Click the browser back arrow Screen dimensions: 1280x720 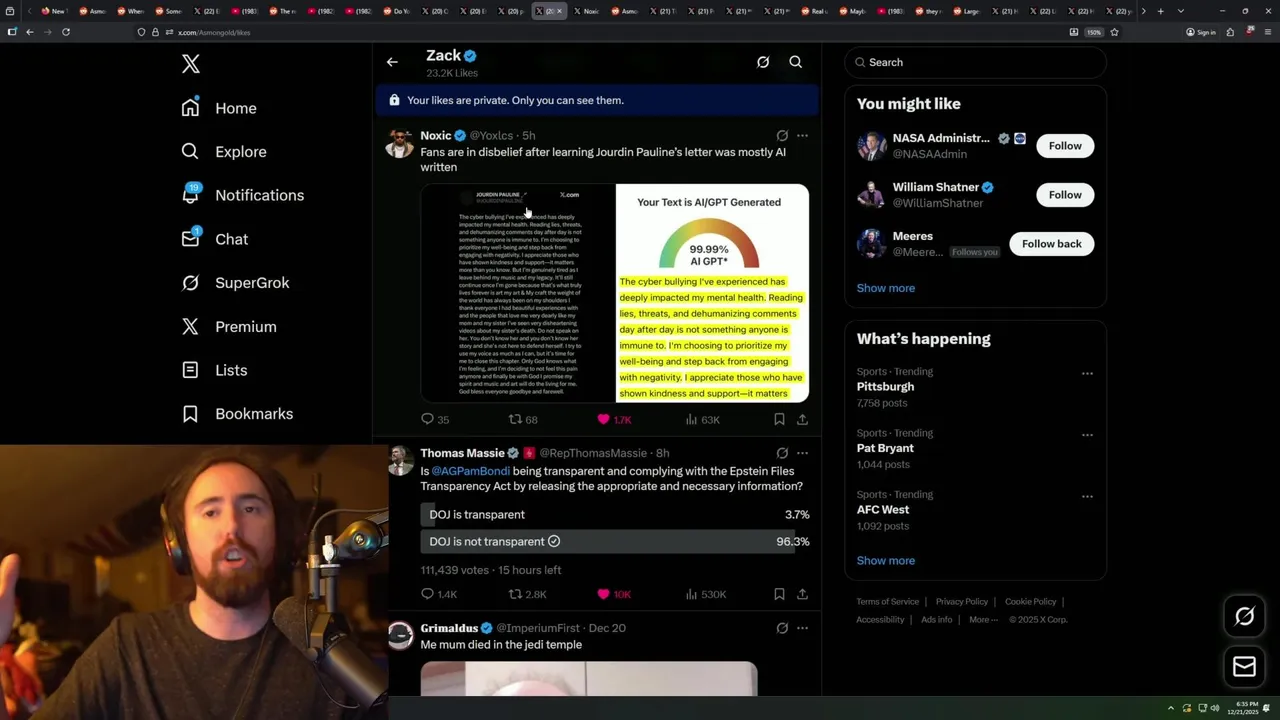30,32
